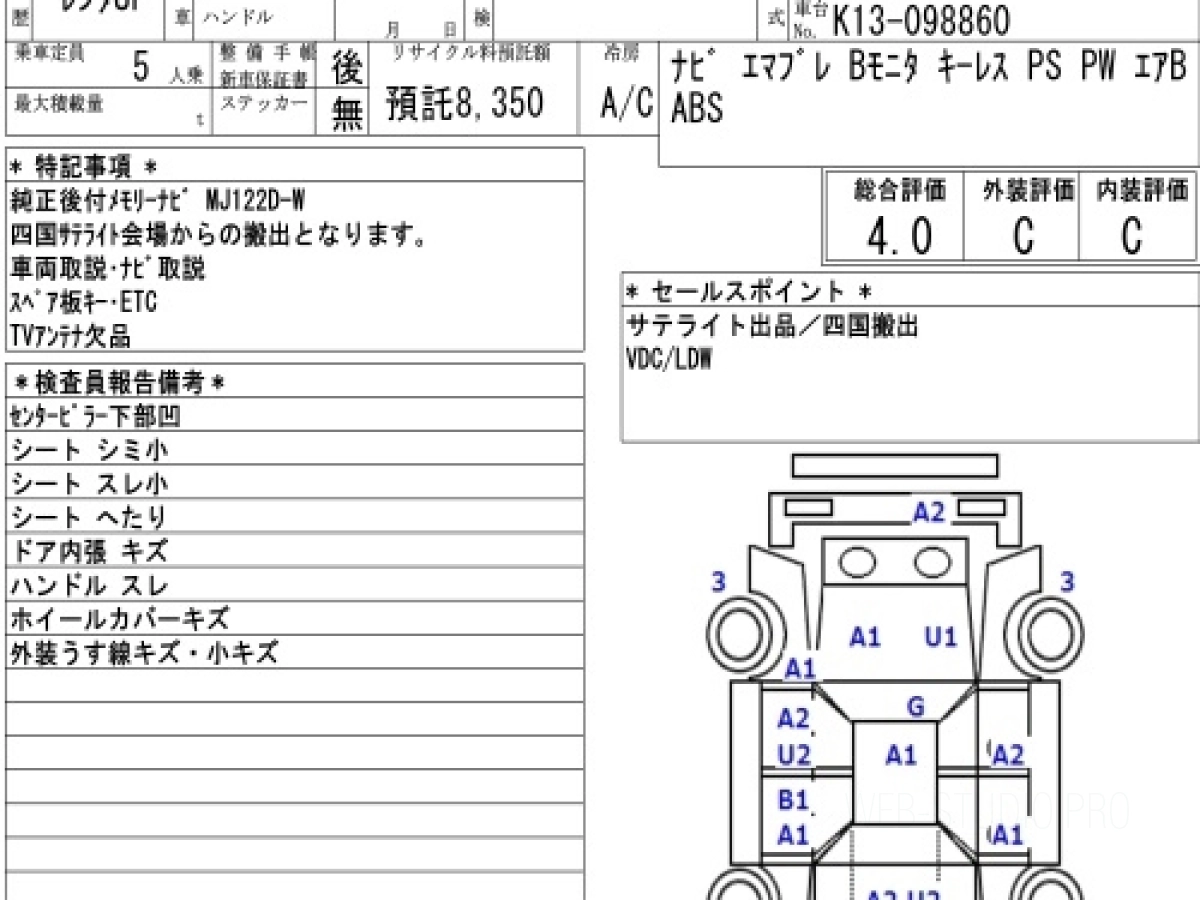Viewport: 1200px width, 900px height.
Task: Click the A2 mark on front bumper
Action: pos(929,512)
